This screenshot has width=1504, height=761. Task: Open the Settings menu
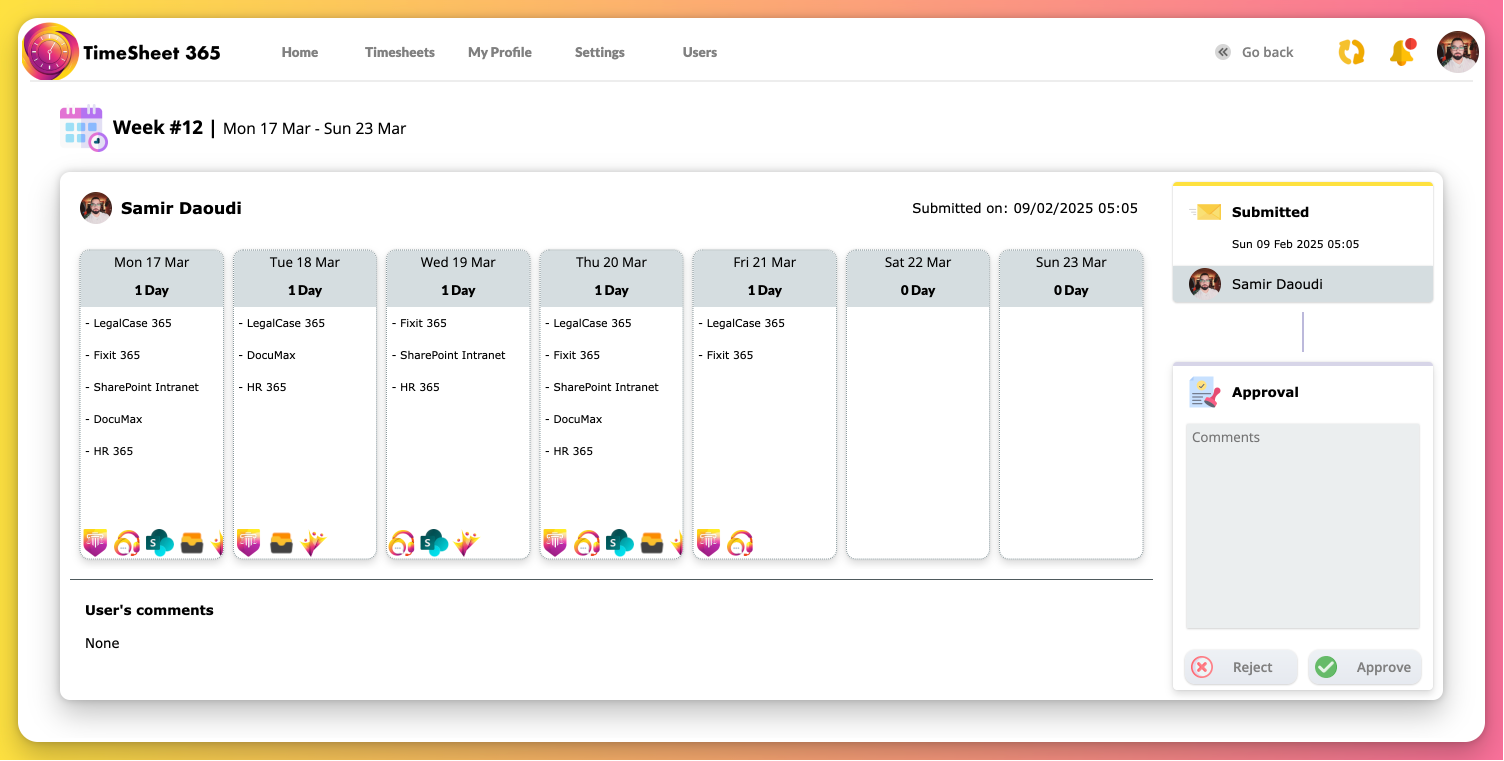pyautogui.click(x=600, y=52)
